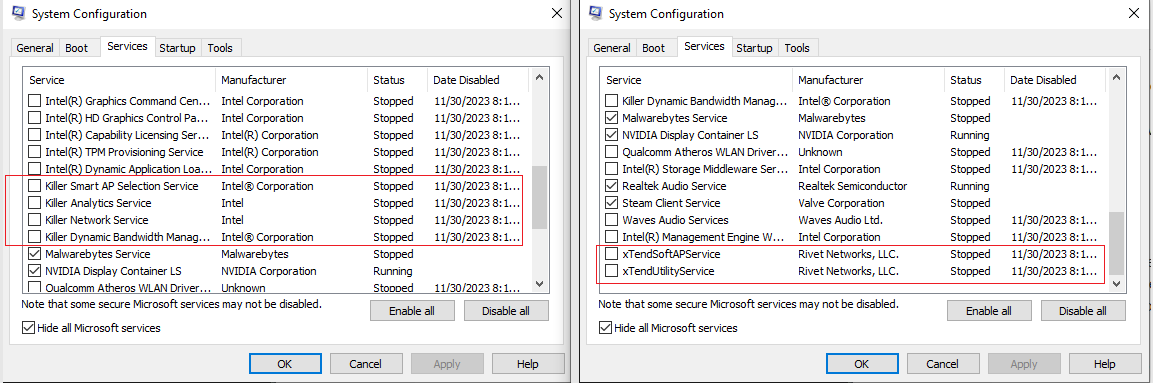1153x383 pixels.
Task: Click scroll up arrow in left services list
Action: [539, 76]
